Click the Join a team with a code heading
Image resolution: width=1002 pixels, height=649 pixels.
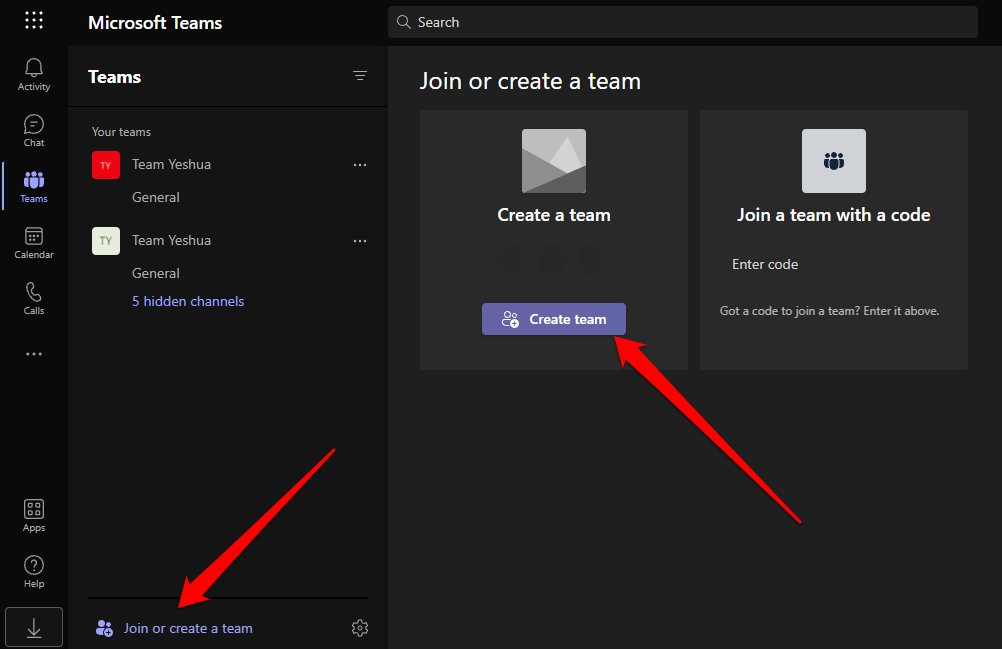[x=833, y=215]
